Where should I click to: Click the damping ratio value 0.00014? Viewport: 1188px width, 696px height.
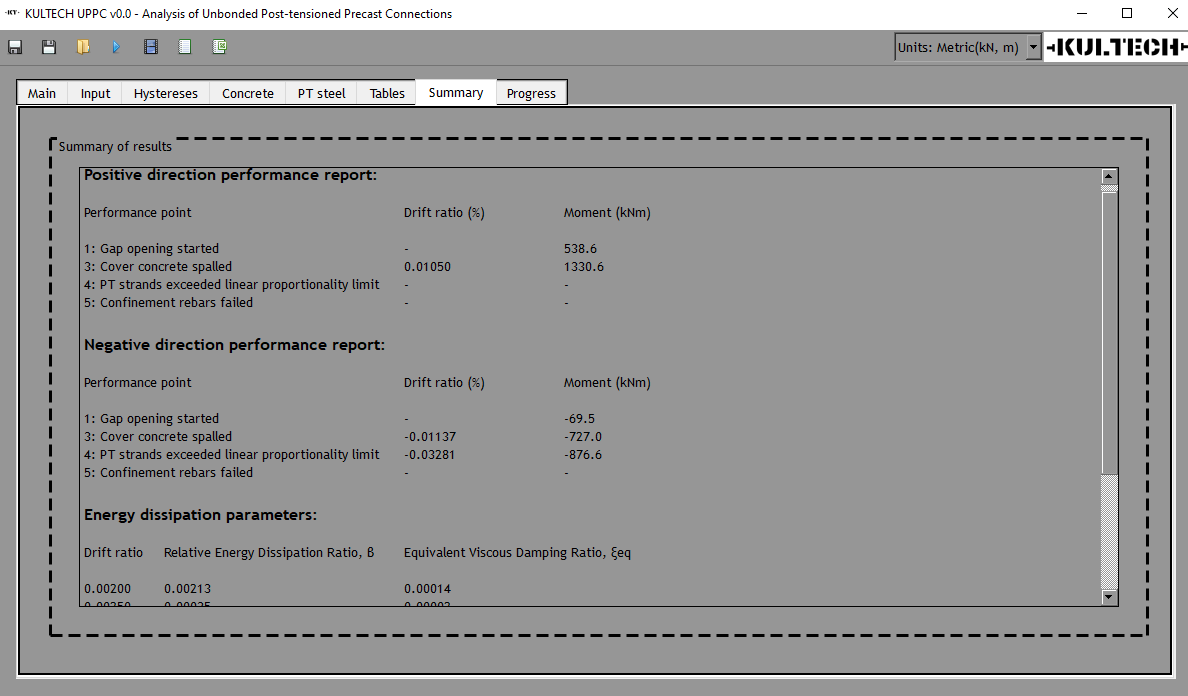pyautogui.click(x=427, y=588)
